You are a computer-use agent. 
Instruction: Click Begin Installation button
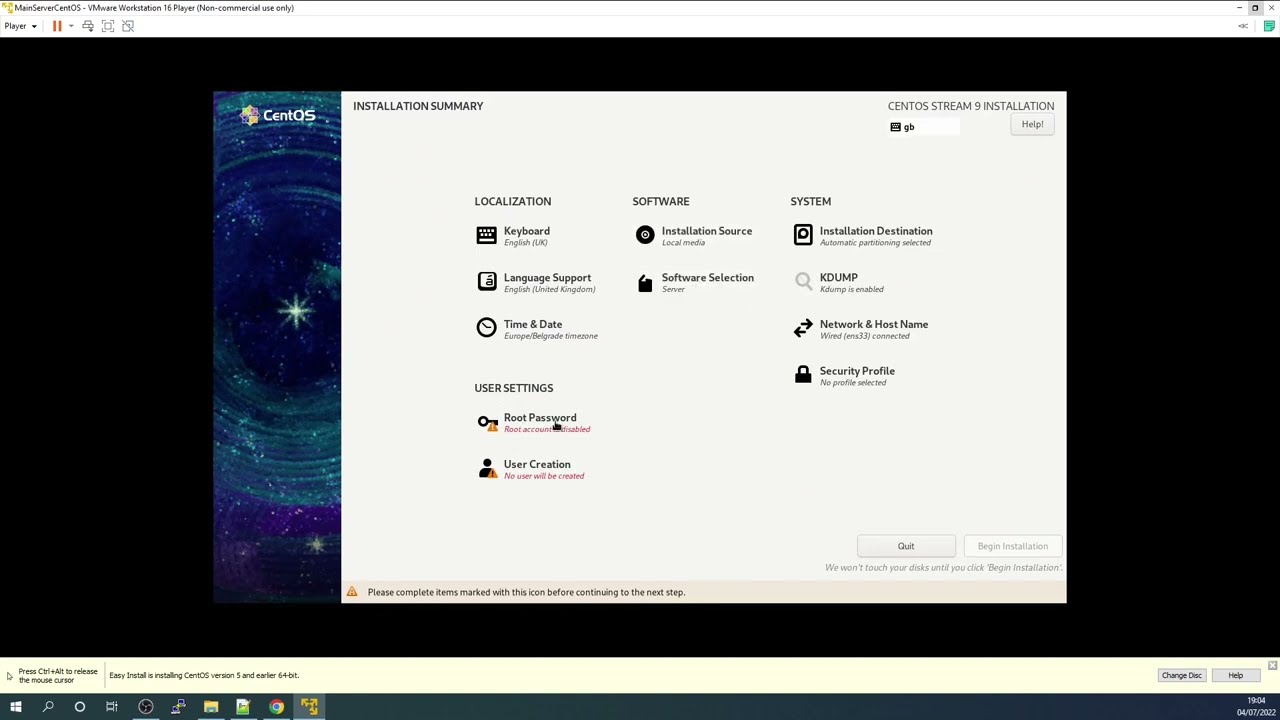(x=1013, y=546)
